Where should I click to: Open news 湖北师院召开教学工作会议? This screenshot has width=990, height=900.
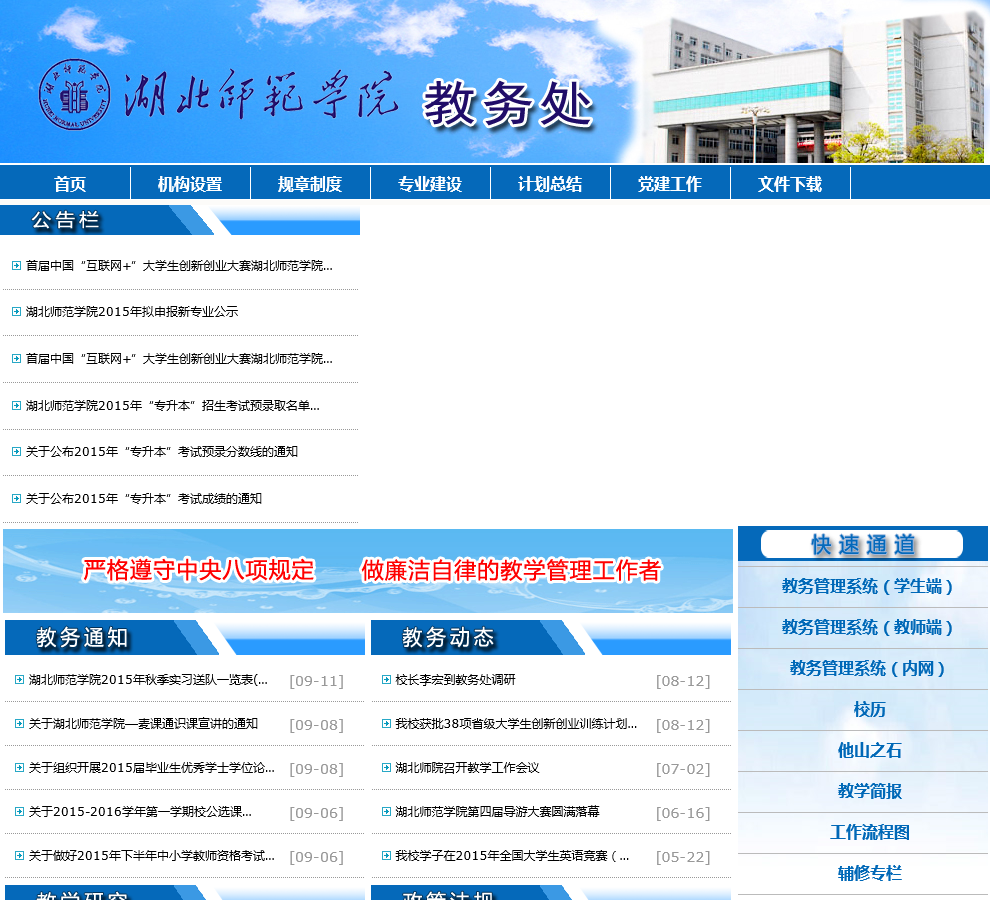[467, 767]
